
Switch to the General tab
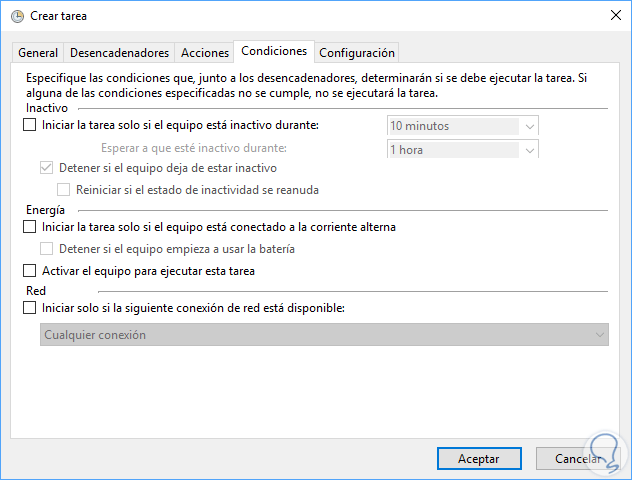38,53
